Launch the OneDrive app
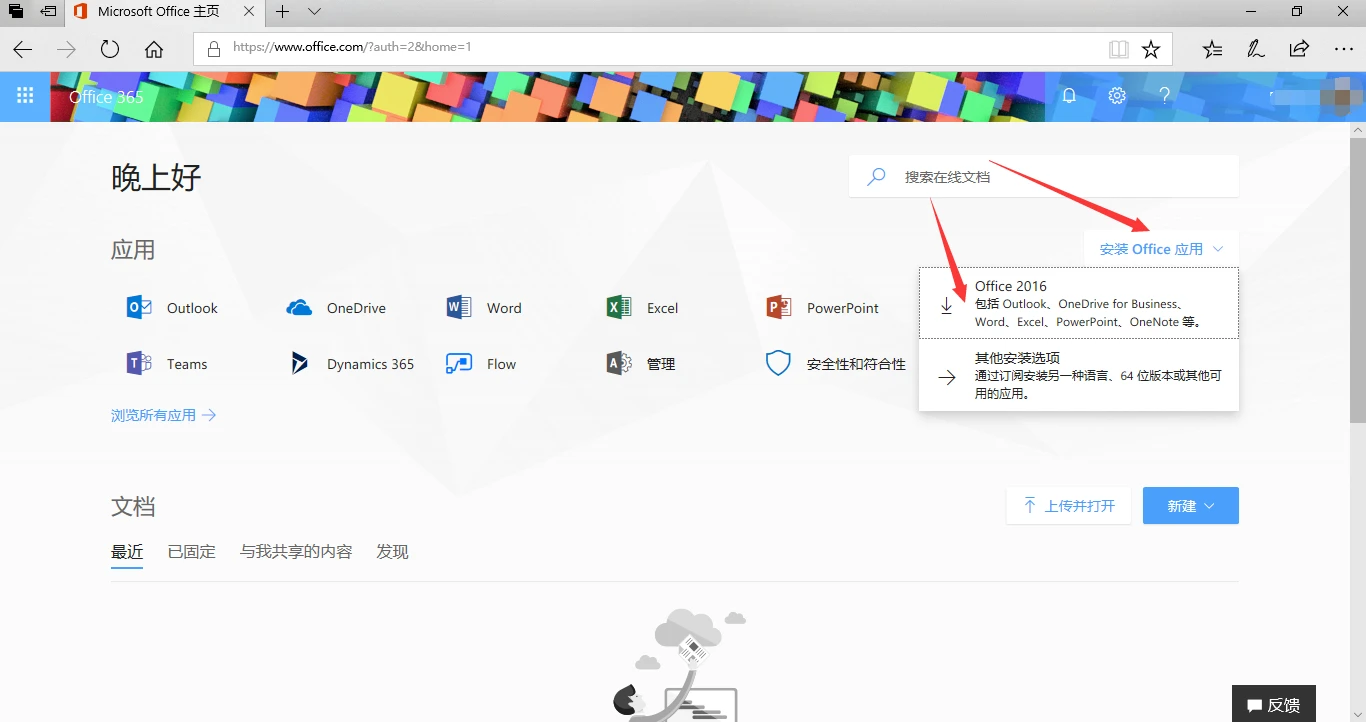The height and width of the screenshot is (722, 1366). 336,308
